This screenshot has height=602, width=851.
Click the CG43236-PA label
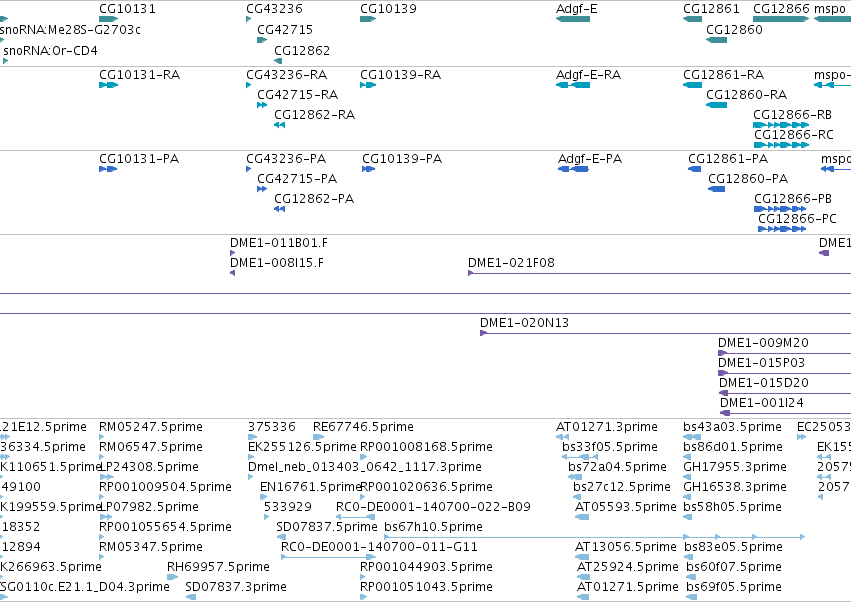click(286, 159)
